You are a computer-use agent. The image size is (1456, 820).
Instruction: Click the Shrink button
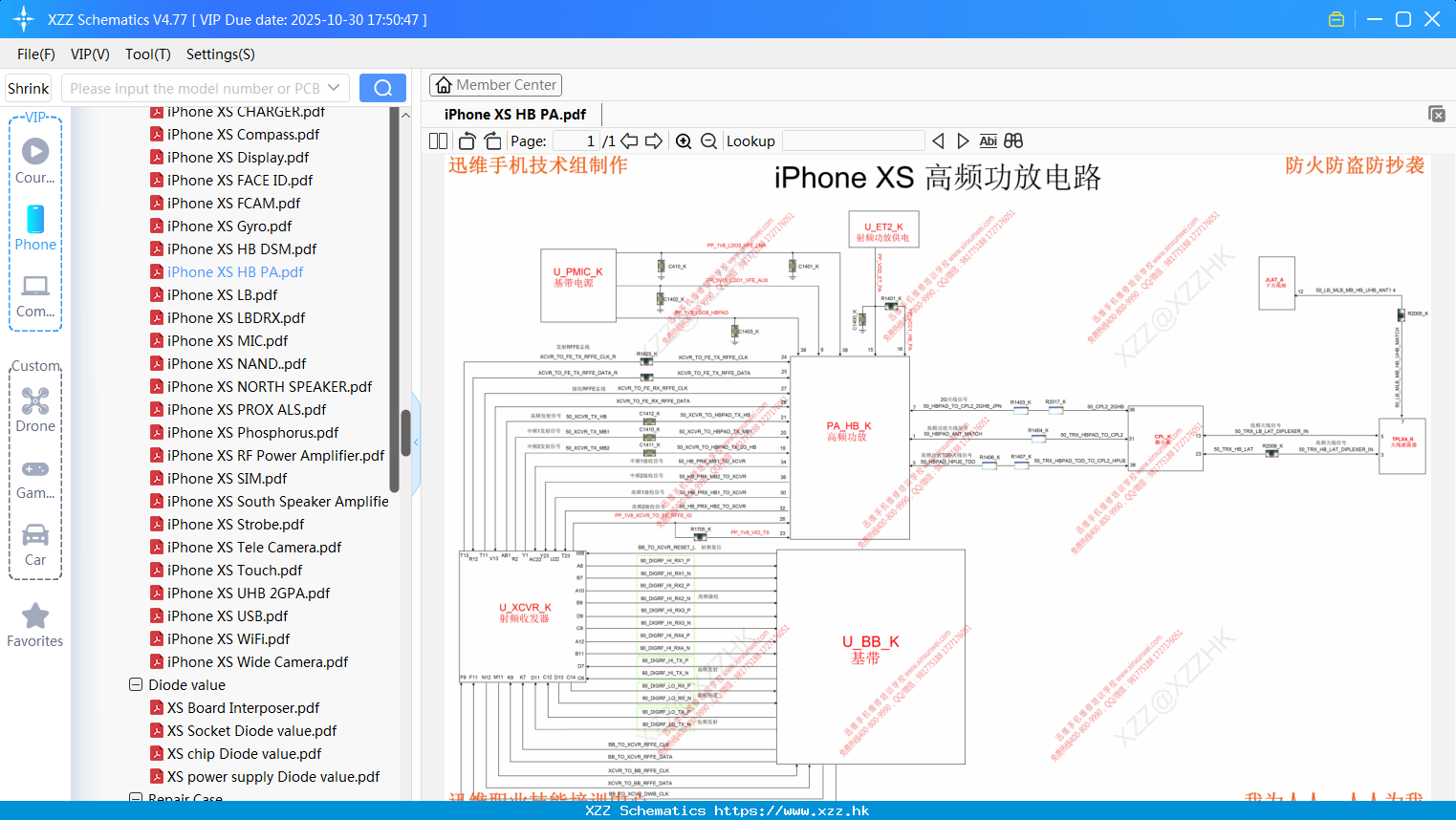click(x=29, y=88)
